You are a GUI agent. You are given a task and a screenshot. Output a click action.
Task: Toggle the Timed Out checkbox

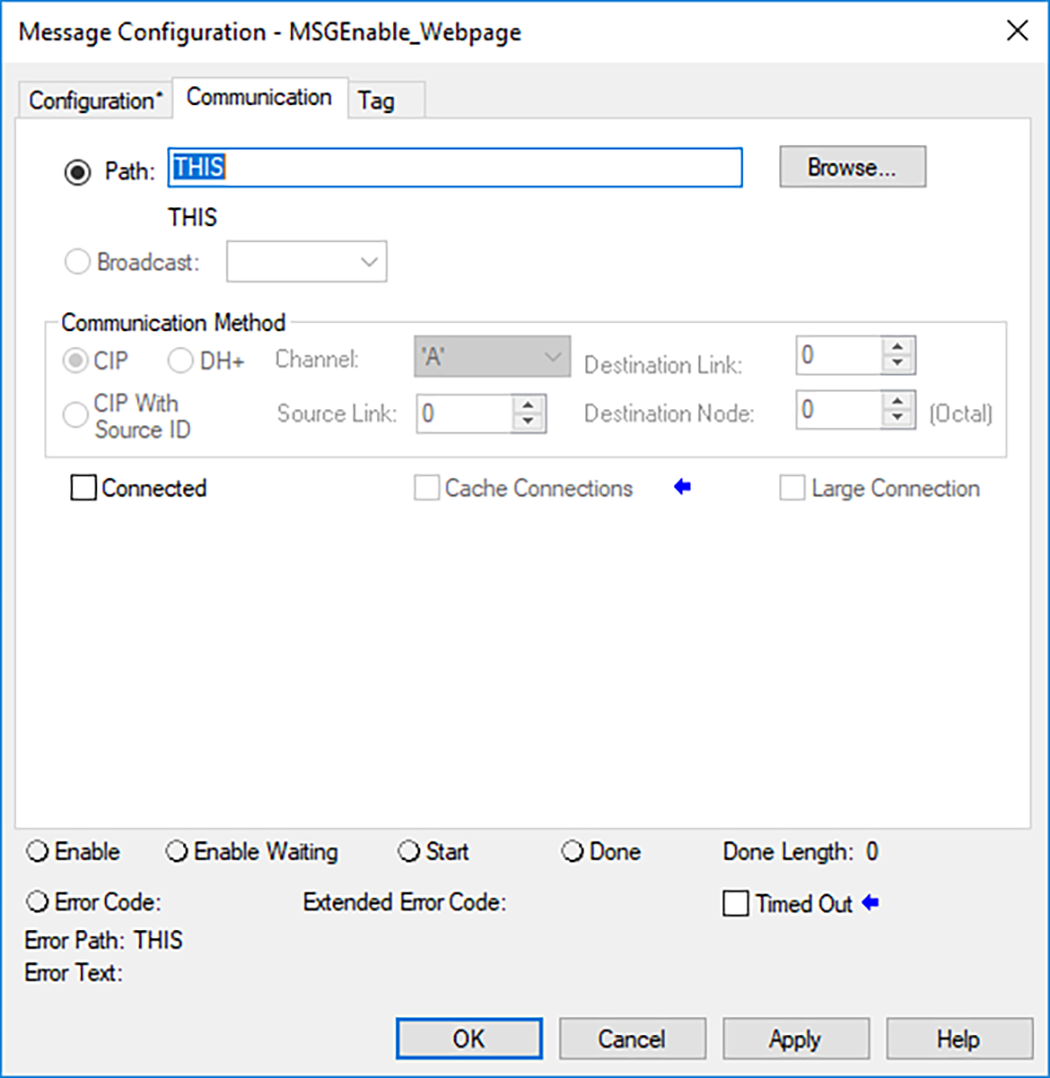tap(737, 903)
